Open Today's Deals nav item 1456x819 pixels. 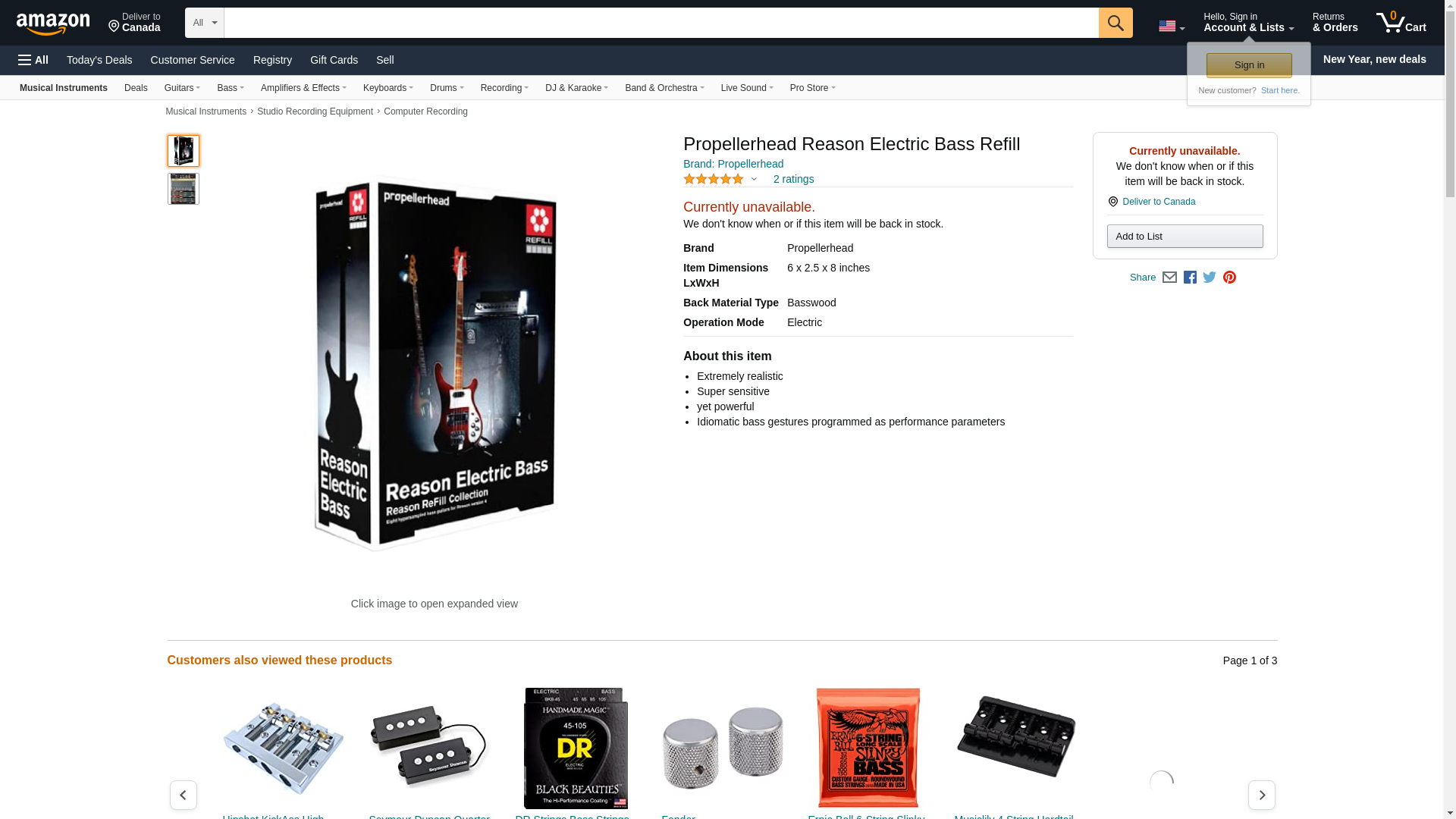(99, 60)
